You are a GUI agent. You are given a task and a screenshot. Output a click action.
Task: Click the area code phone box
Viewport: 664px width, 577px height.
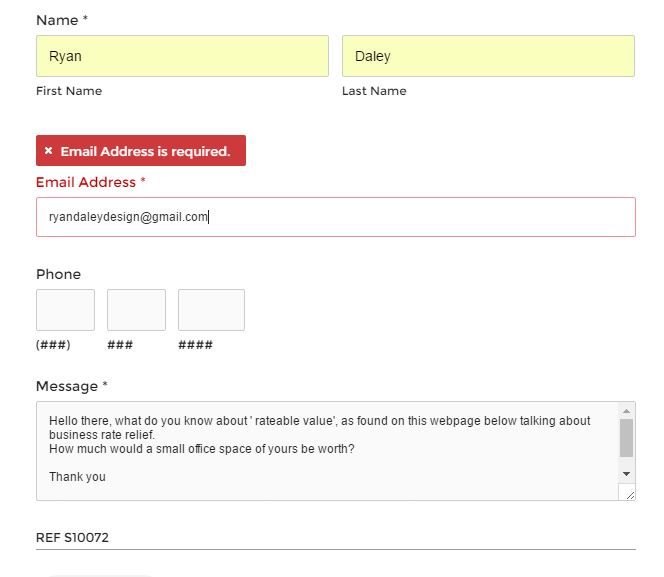pos(65,310)
